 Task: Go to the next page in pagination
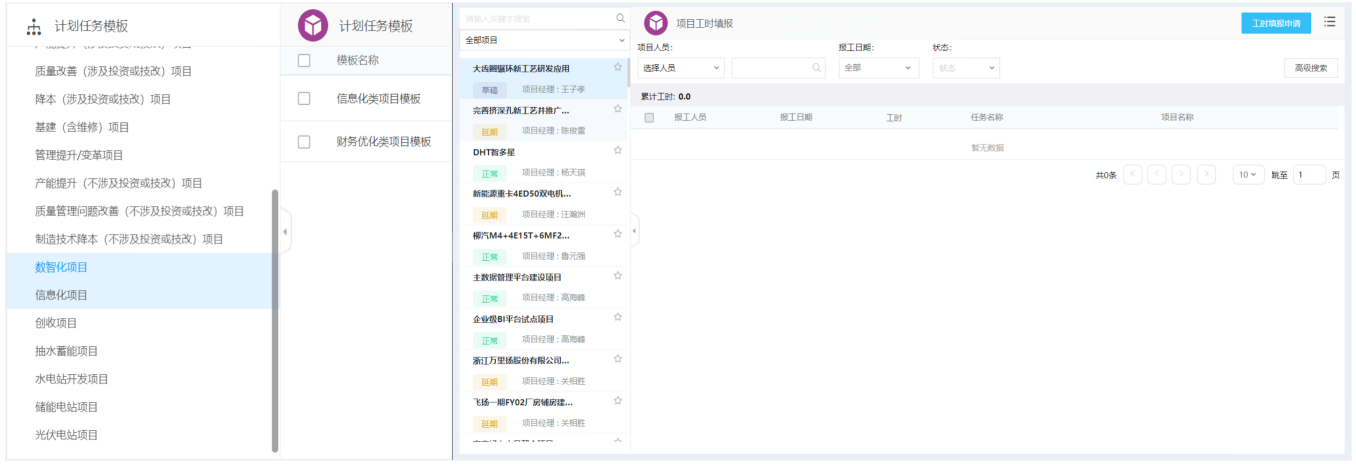click(x=1182, y=174)
